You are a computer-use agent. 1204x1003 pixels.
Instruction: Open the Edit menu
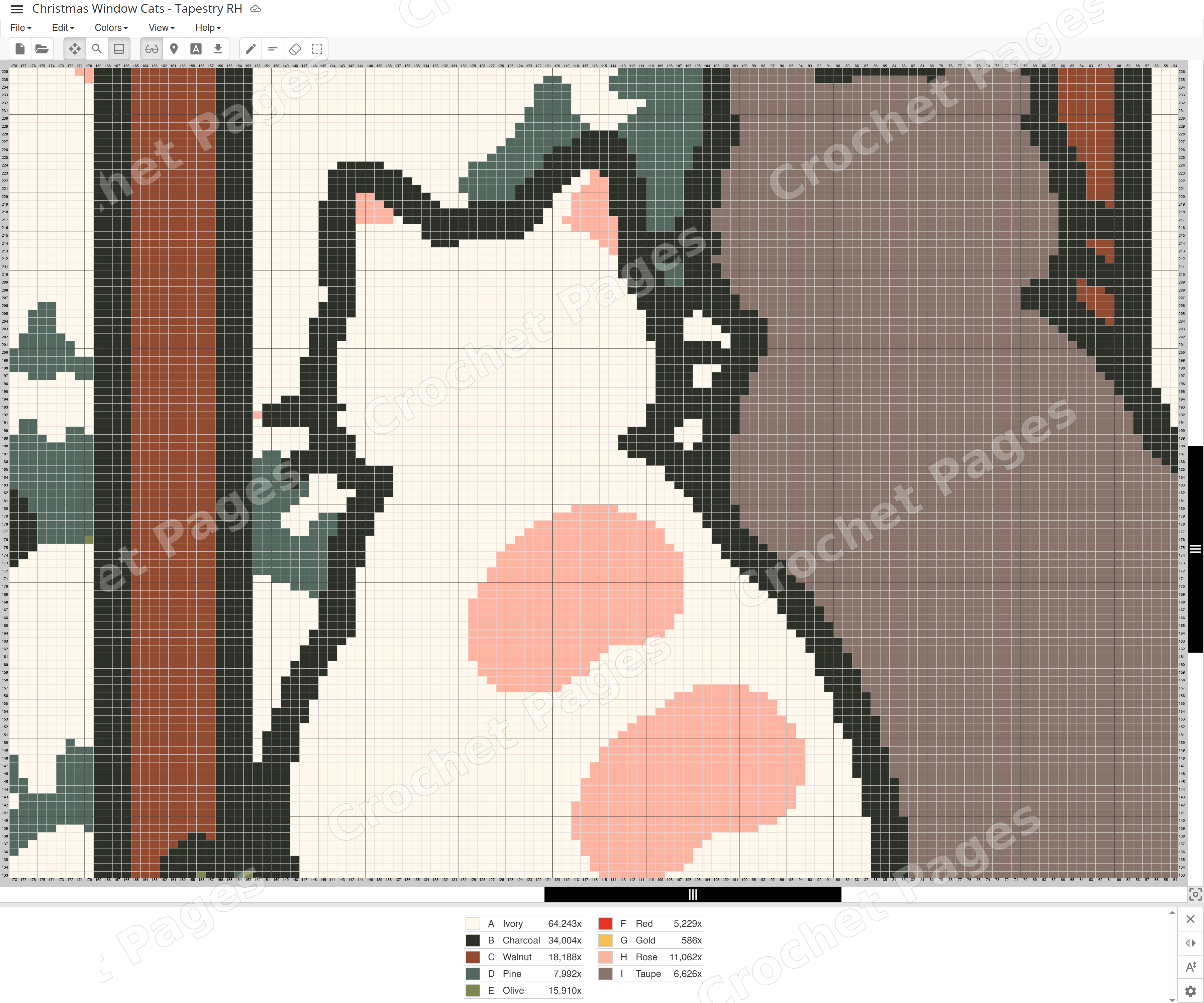pyautogui.click(x=63, y=27)
